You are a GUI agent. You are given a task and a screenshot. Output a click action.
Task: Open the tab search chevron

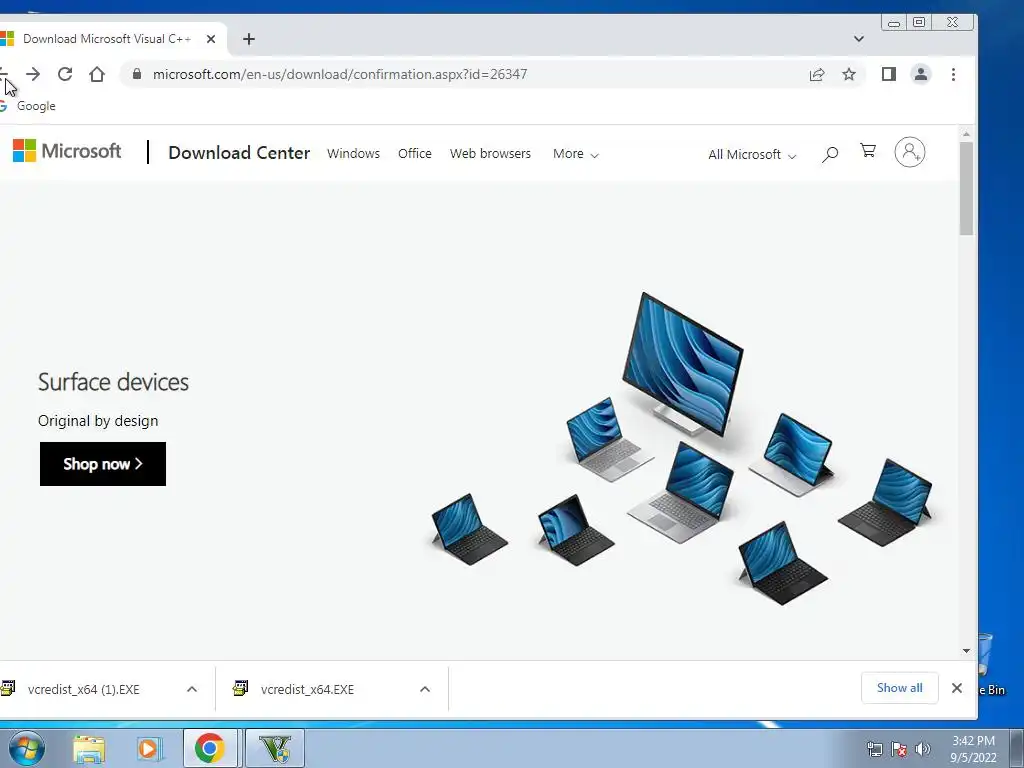pyautogui.click(x=859, y=39)
